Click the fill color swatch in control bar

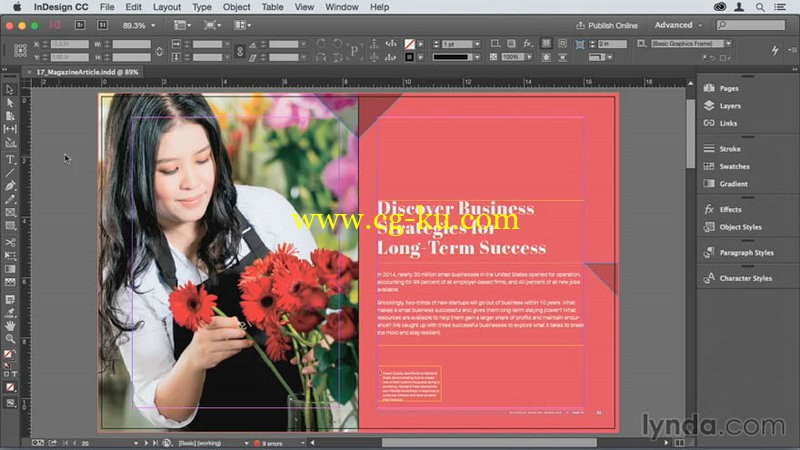tap(409, 44)
